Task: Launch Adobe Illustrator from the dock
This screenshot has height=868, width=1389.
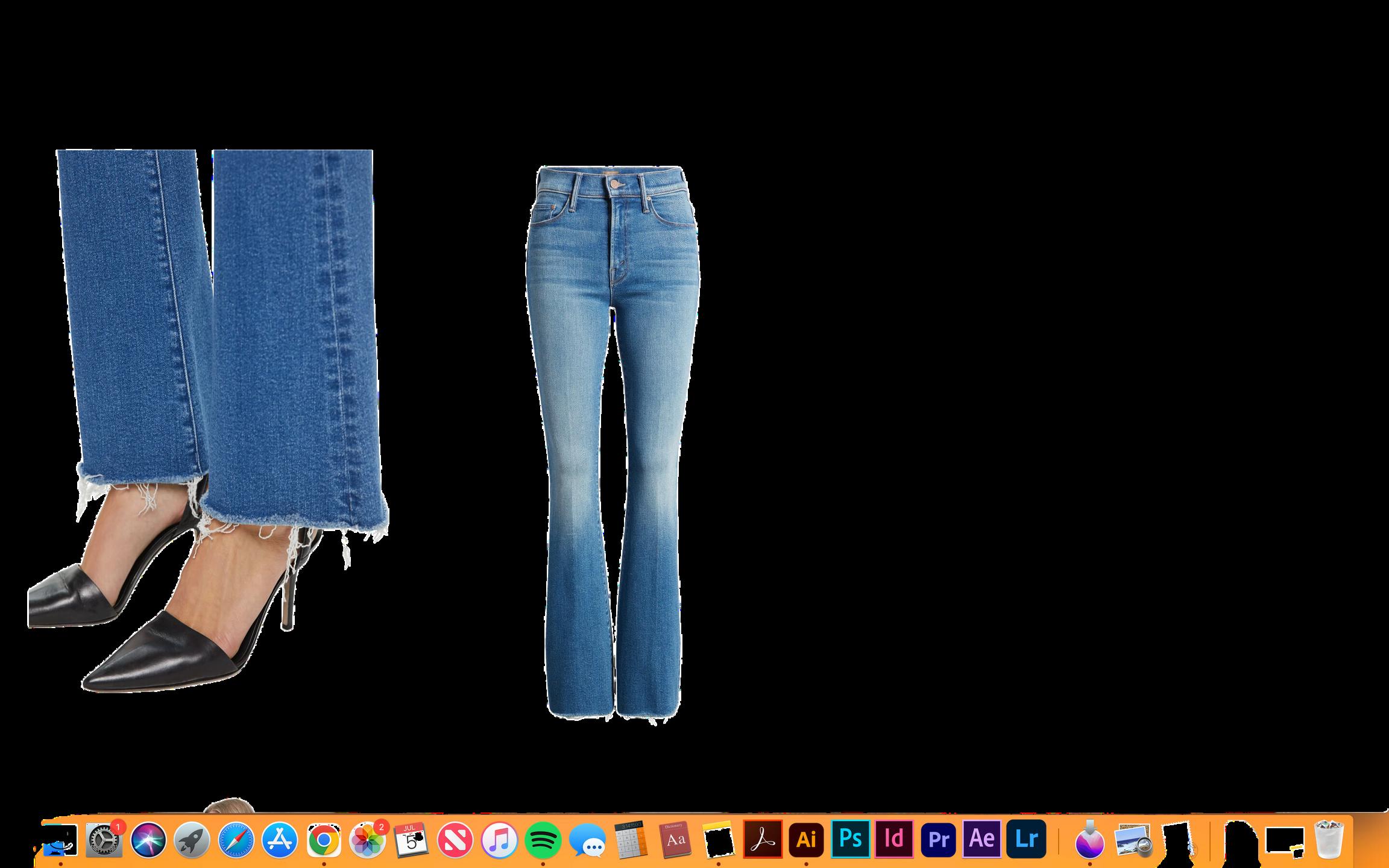Action: tap(806, 839)
